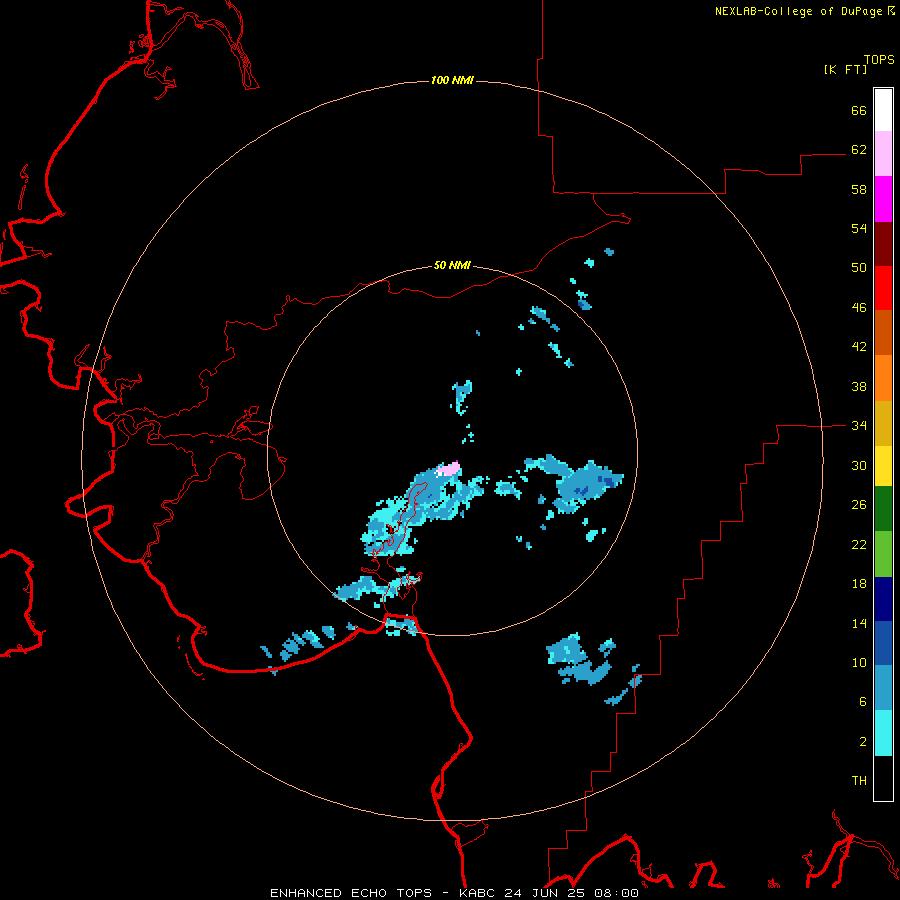Select the cyan band near legend bottom

pos(883,733)
